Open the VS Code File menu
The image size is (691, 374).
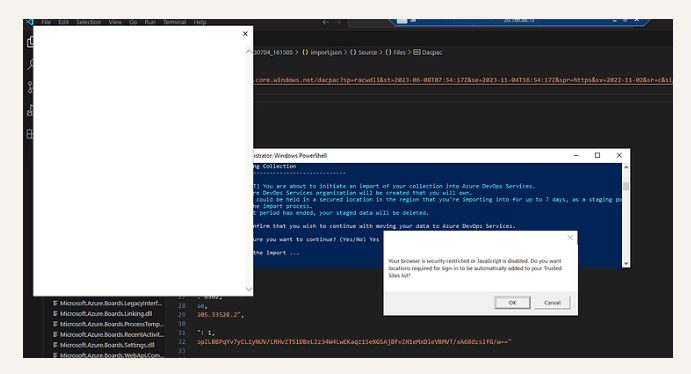(x=46, y=22)
